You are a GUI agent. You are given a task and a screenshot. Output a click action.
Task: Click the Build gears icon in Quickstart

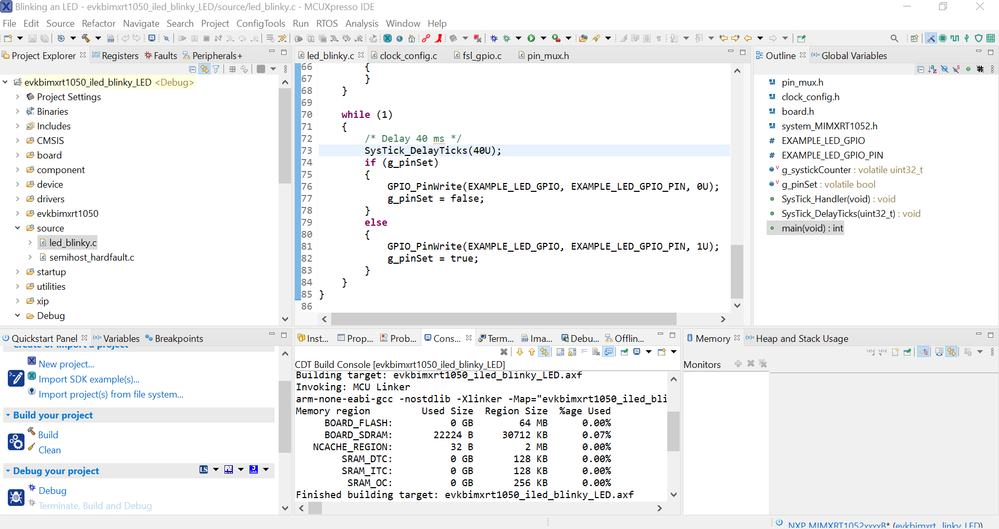click(x=16, y=442)
